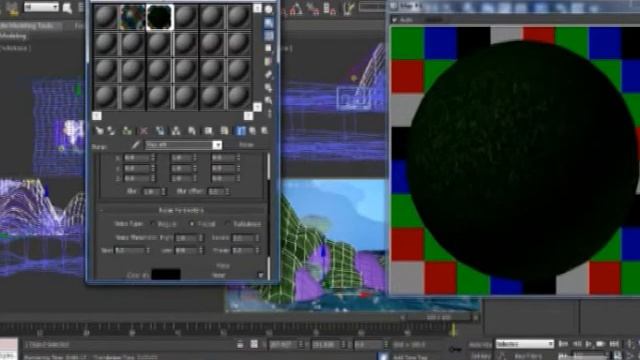Click noise Phase value field

tap(243, 250)
